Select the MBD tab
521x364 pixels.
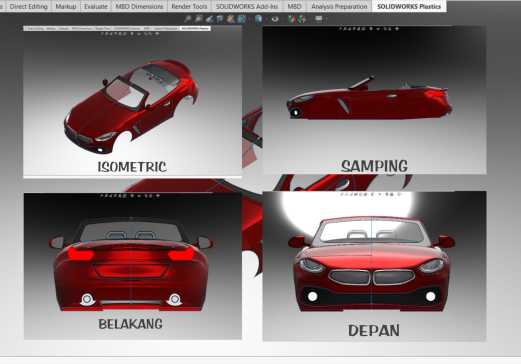coord(294,6)
